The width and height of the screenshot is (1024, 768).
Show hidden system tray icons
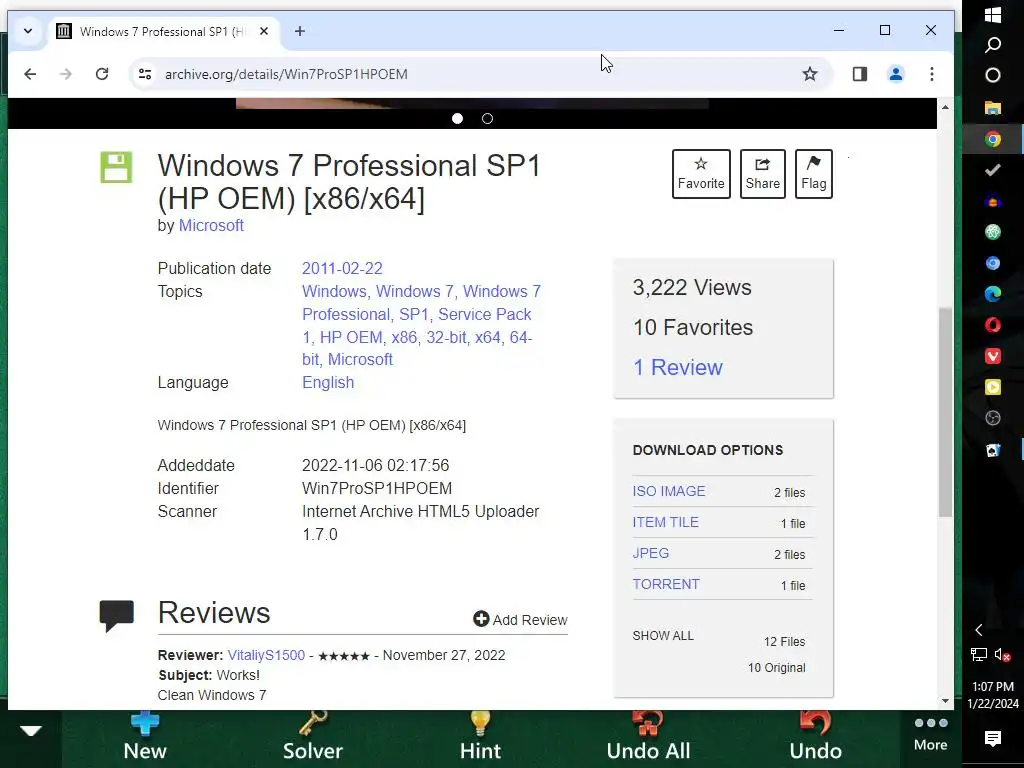click(x=978, y=630)
